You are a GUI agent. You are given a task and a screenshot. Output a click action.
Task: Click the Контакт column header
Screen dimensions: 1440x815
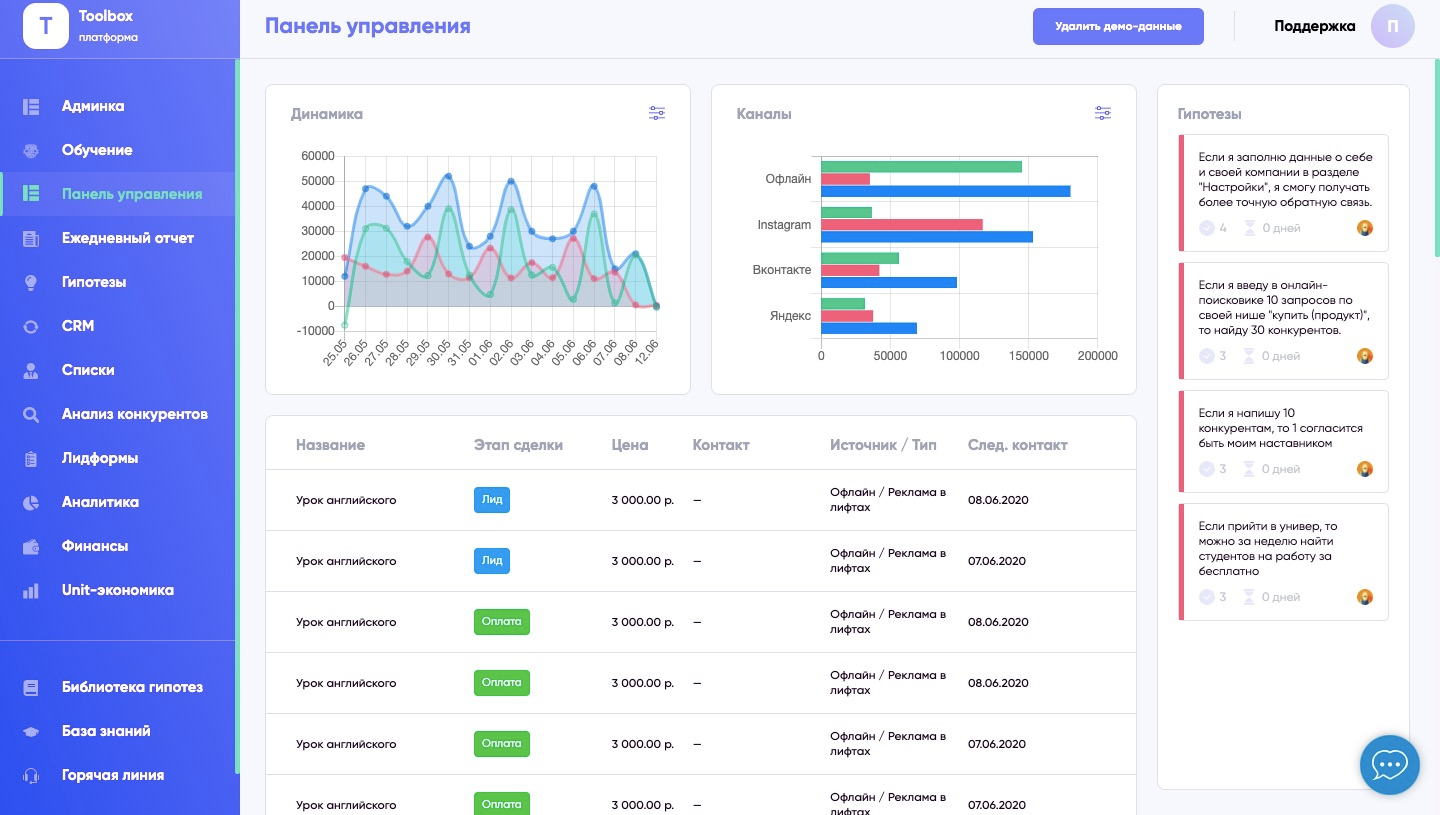click(x=721, y=445)
